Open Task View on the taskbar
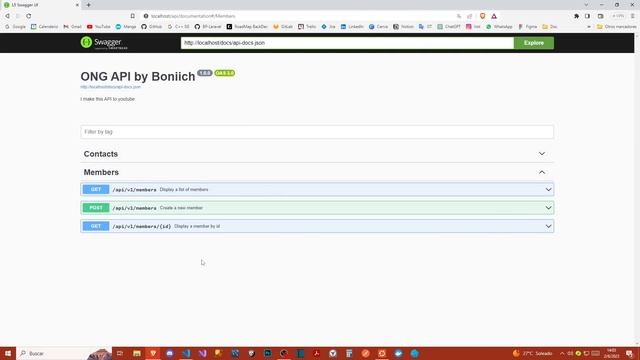Image resolution: width=640 pixels, height=360 pixels. (120, 353)
